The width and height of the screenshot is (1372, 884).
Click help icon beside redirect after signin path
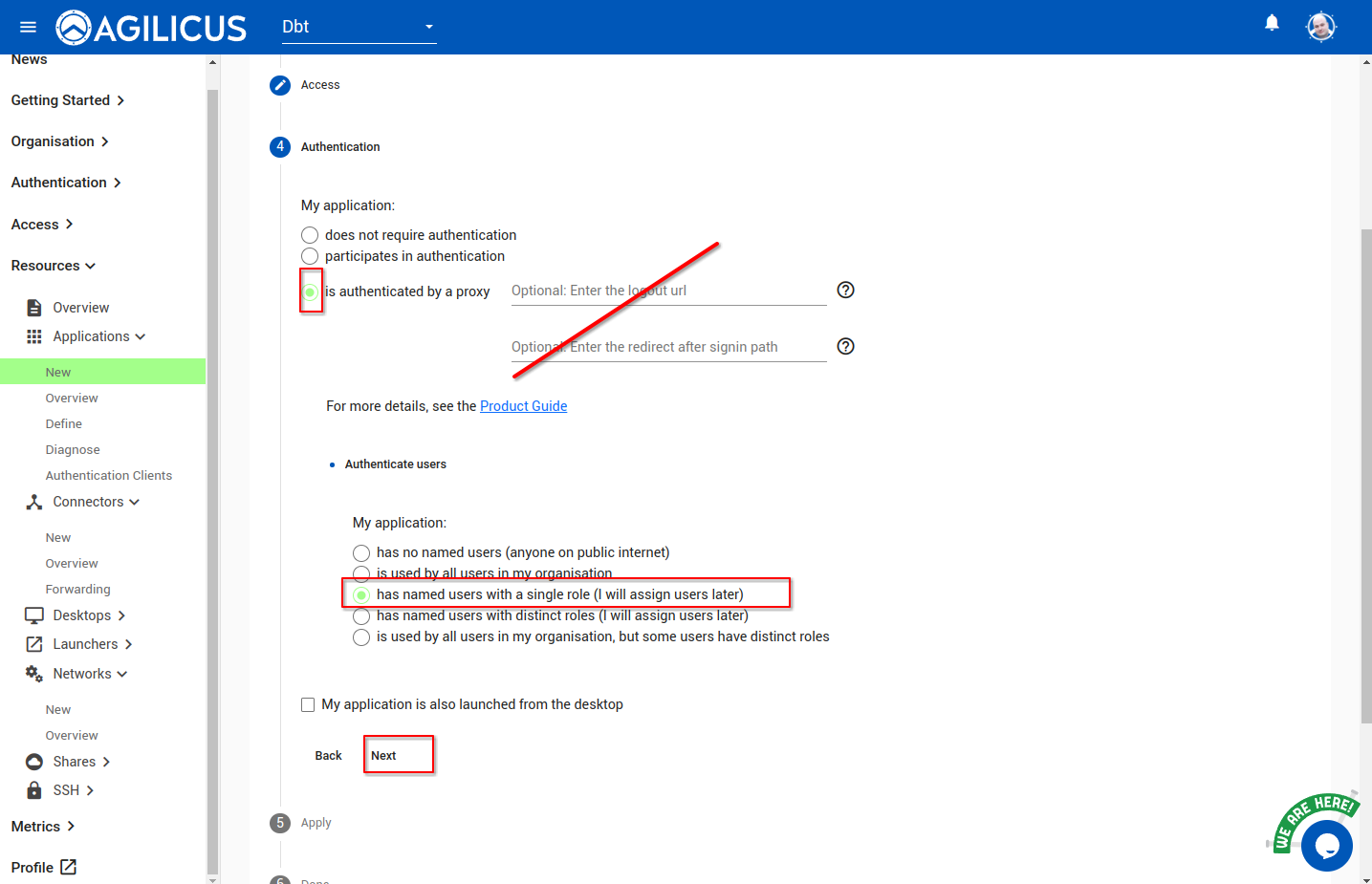(845, 347)
